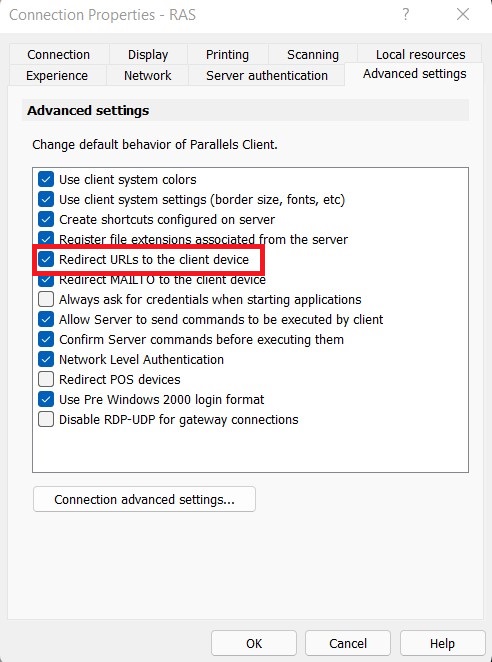Open the Network tab
Screen dimensions: 492x662
pos(147,76)
